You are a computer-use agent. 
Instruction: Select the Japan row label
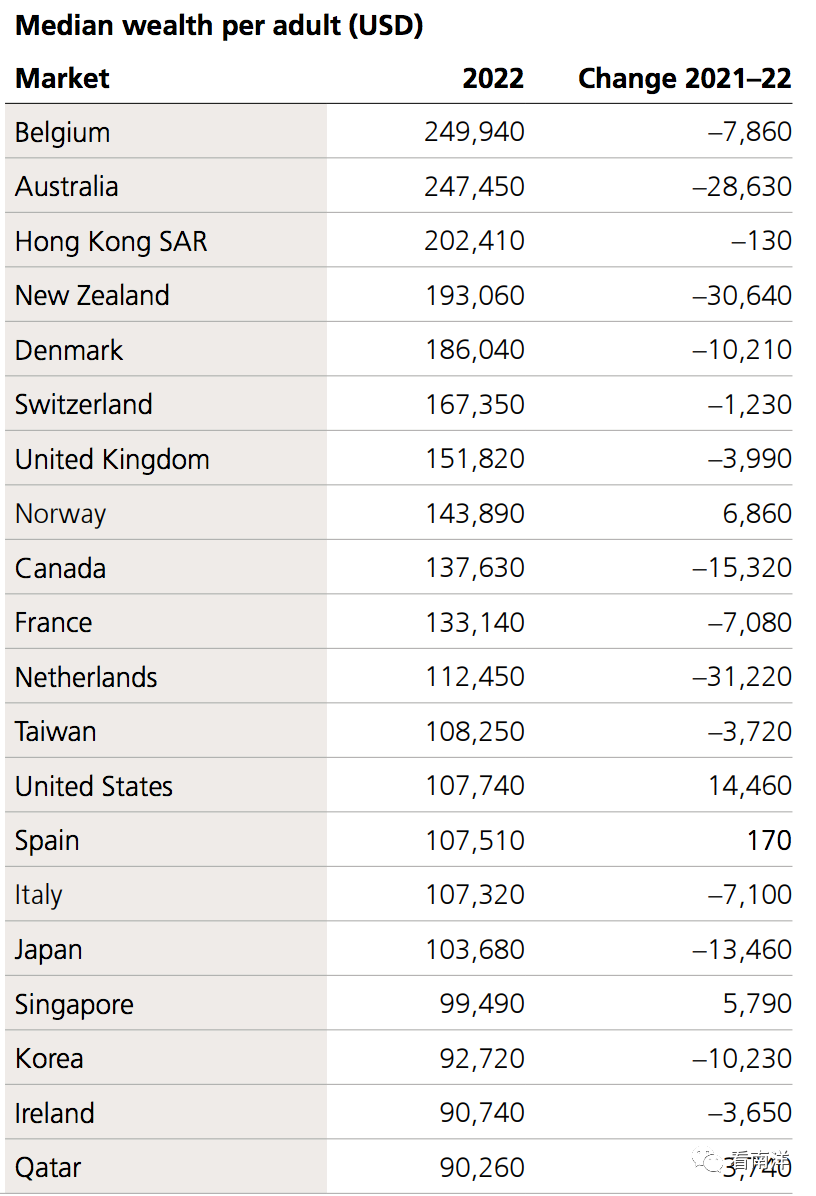(x=49, y=950)
